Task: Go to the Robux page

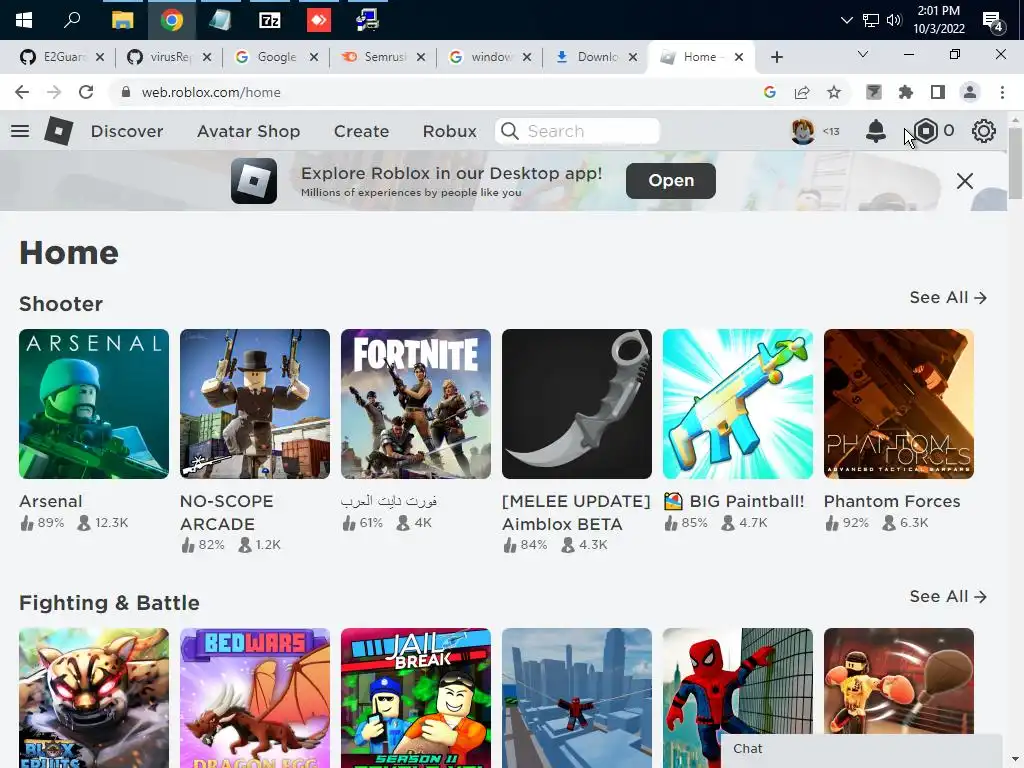Action: coord(449,131)
